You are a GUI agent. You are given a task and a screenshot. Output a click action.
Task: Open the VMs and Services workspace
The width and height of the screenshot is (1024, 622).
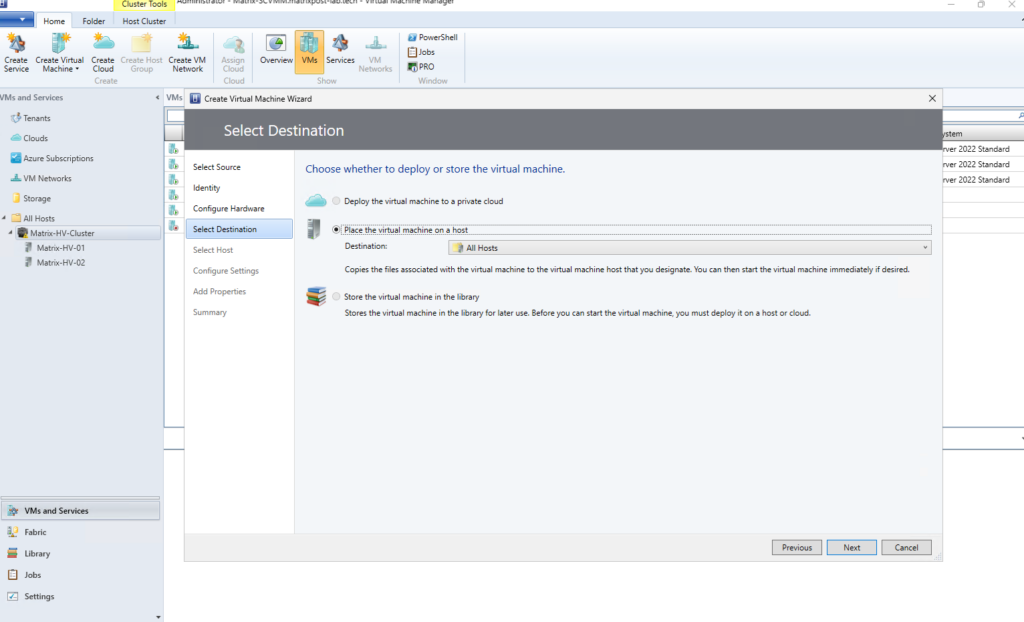pos(80,511)
